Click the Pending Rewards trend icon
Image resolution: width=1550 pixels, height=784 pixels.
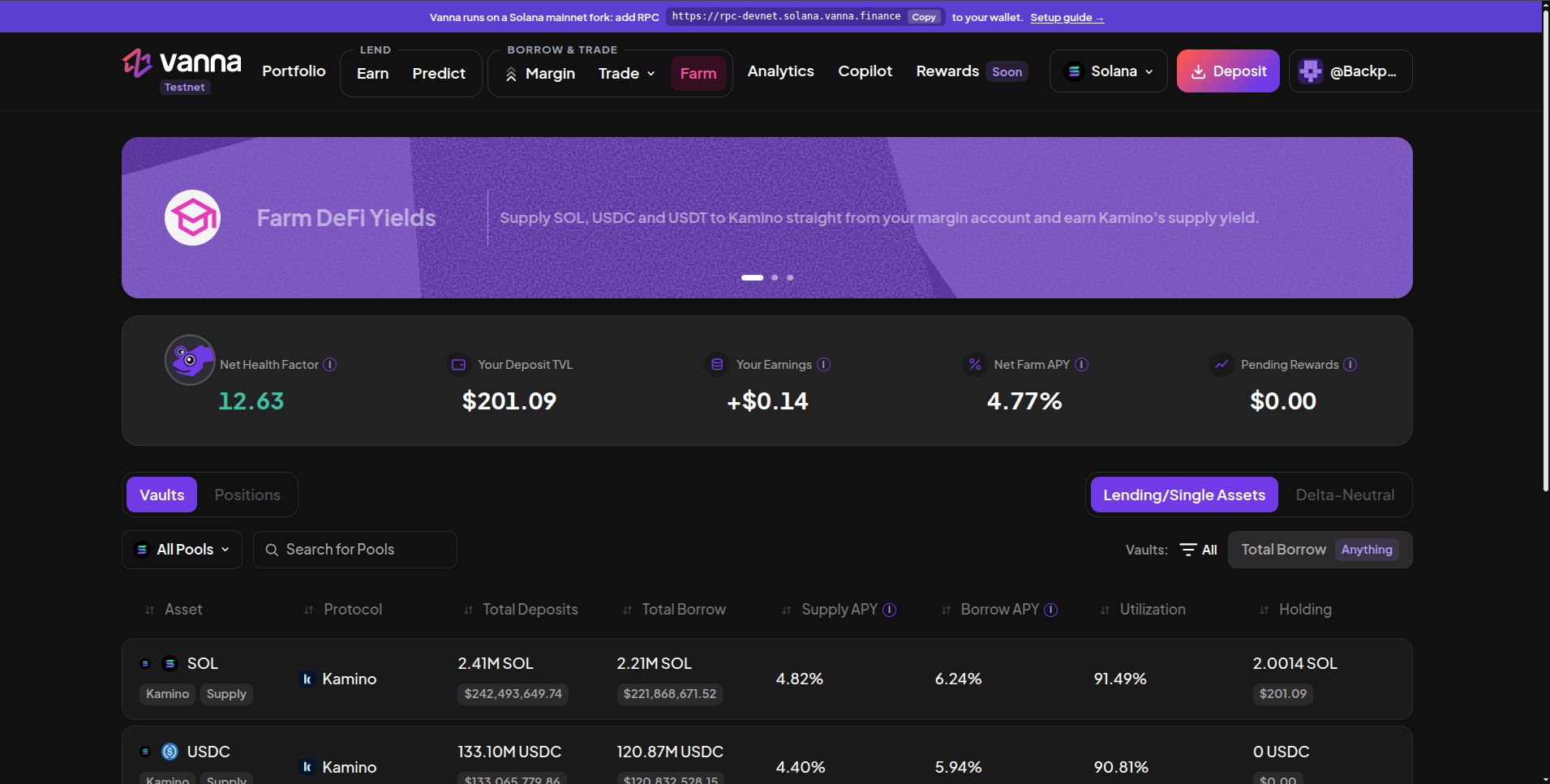tap(1222, 365)
